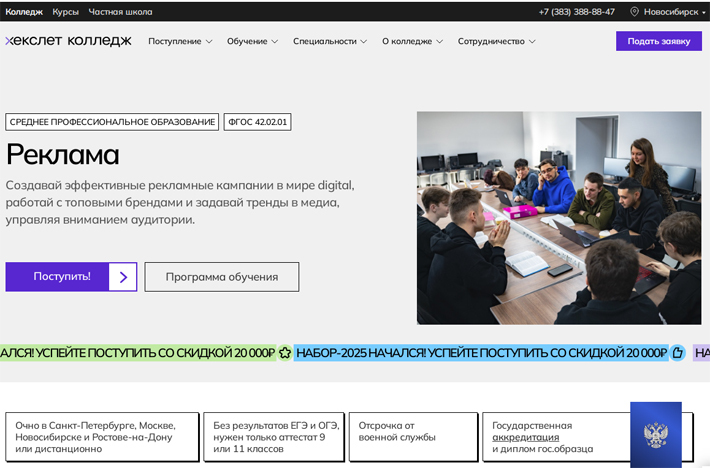Open the Курсы section

66,12
